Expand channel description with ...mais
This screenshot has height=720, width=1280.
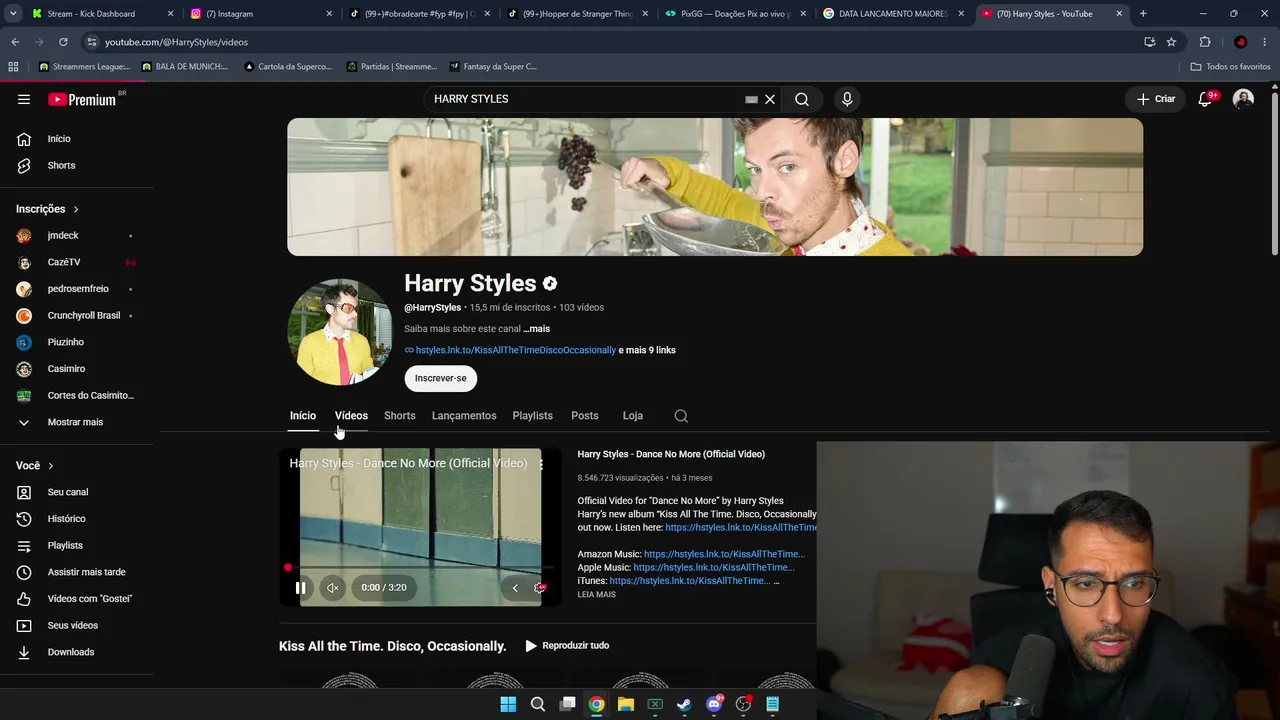(536, 329)
